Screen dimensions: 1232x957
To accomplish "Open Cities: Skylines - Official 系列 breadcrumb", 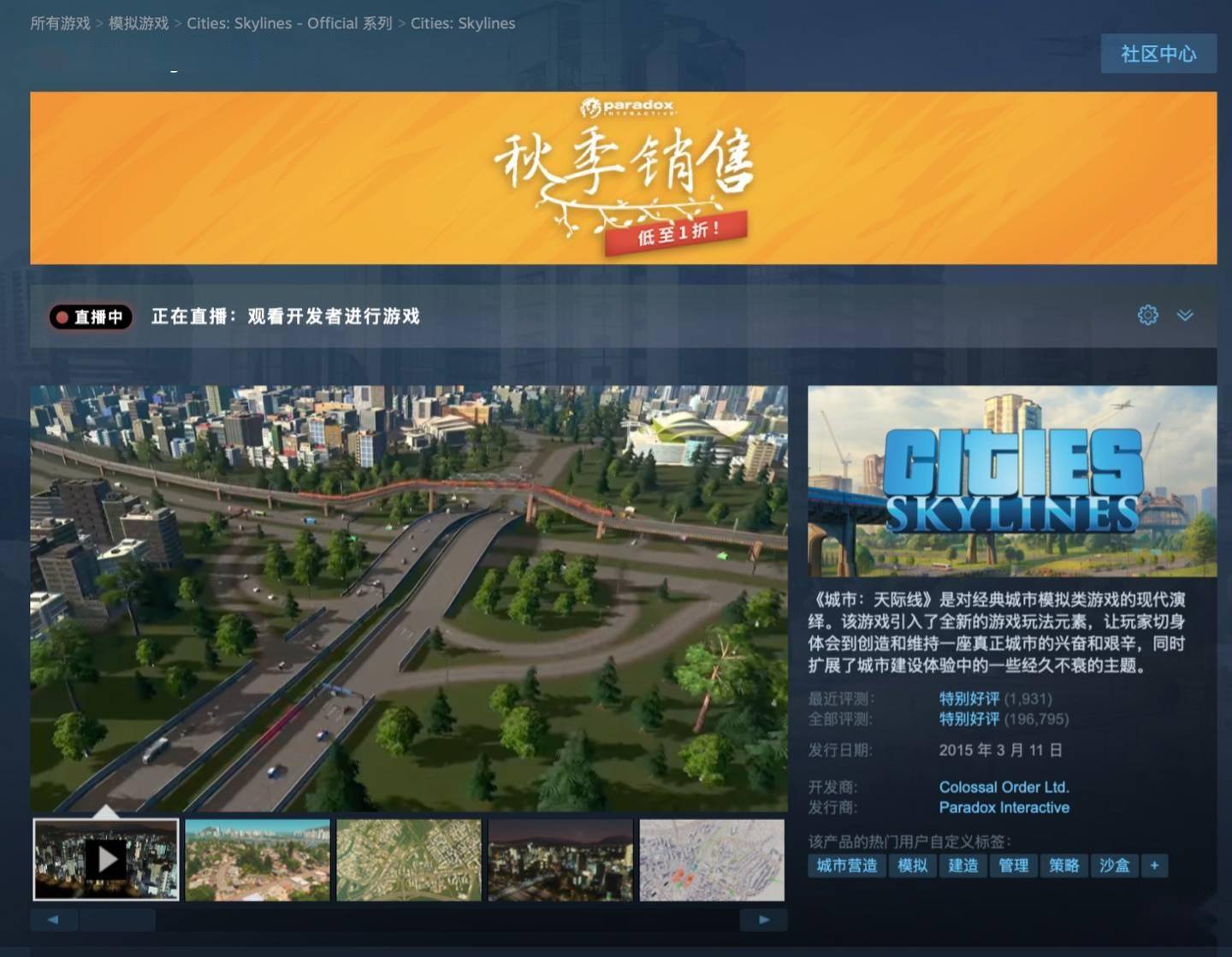I will click(289, 23).
